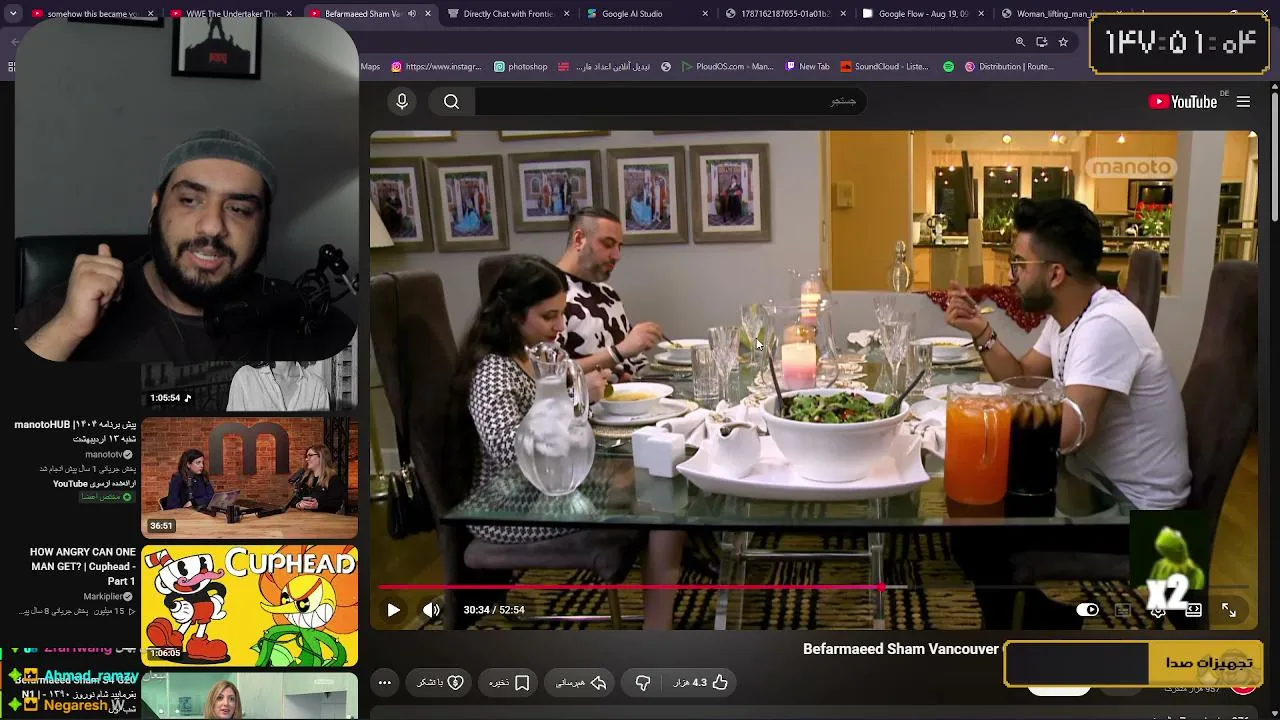Open the Distribution | Route bookmark

(1009, 67)
